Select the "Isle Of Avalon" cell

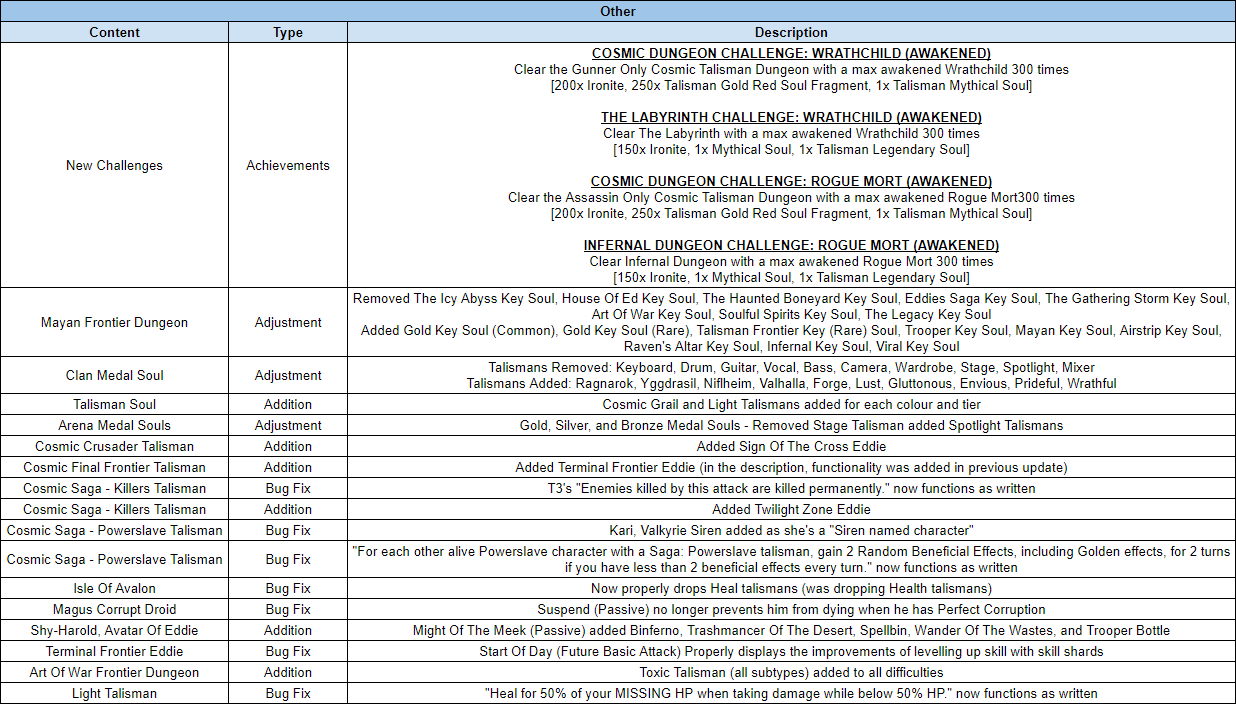(x=114, y=588)
